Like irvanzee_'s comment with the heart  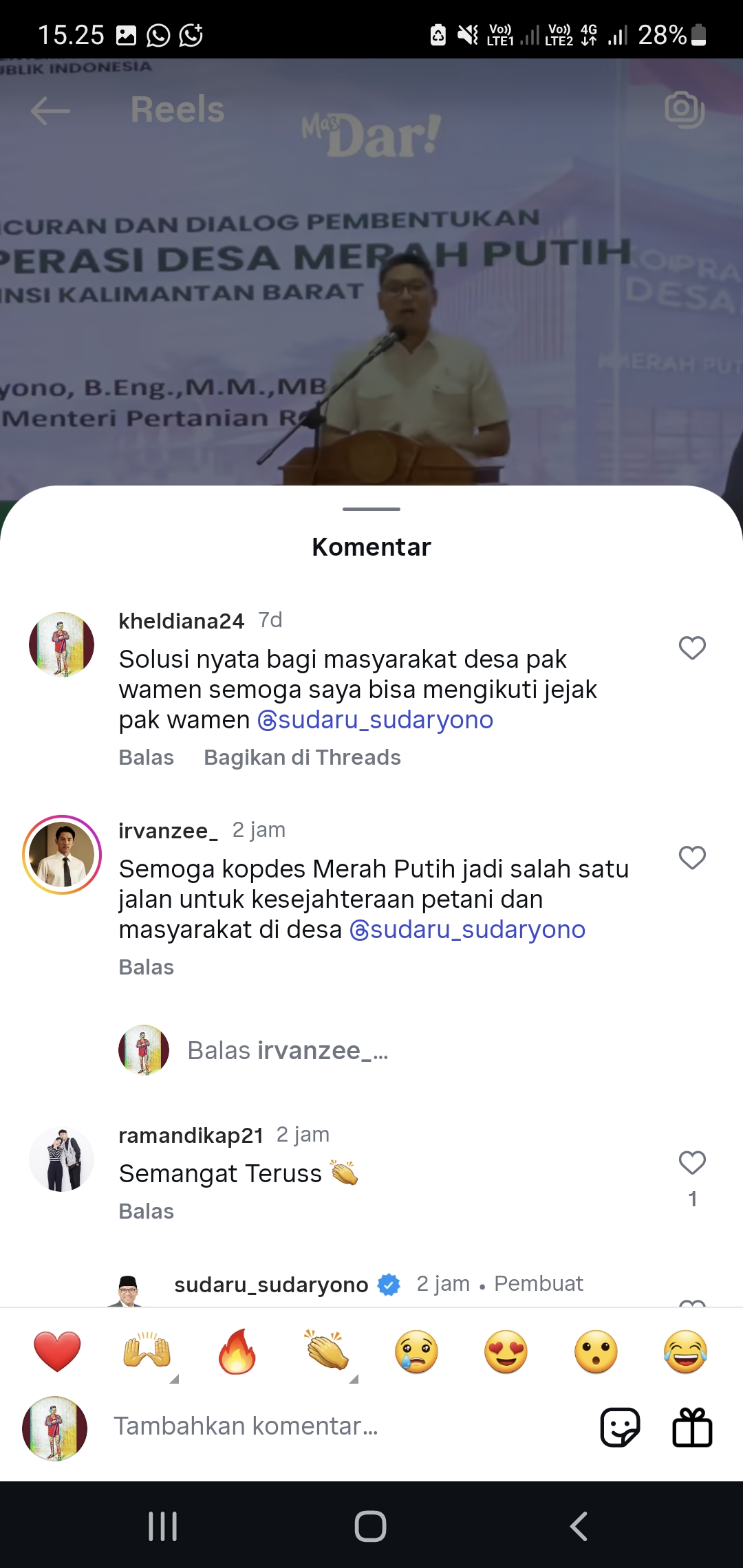(692, 858)
